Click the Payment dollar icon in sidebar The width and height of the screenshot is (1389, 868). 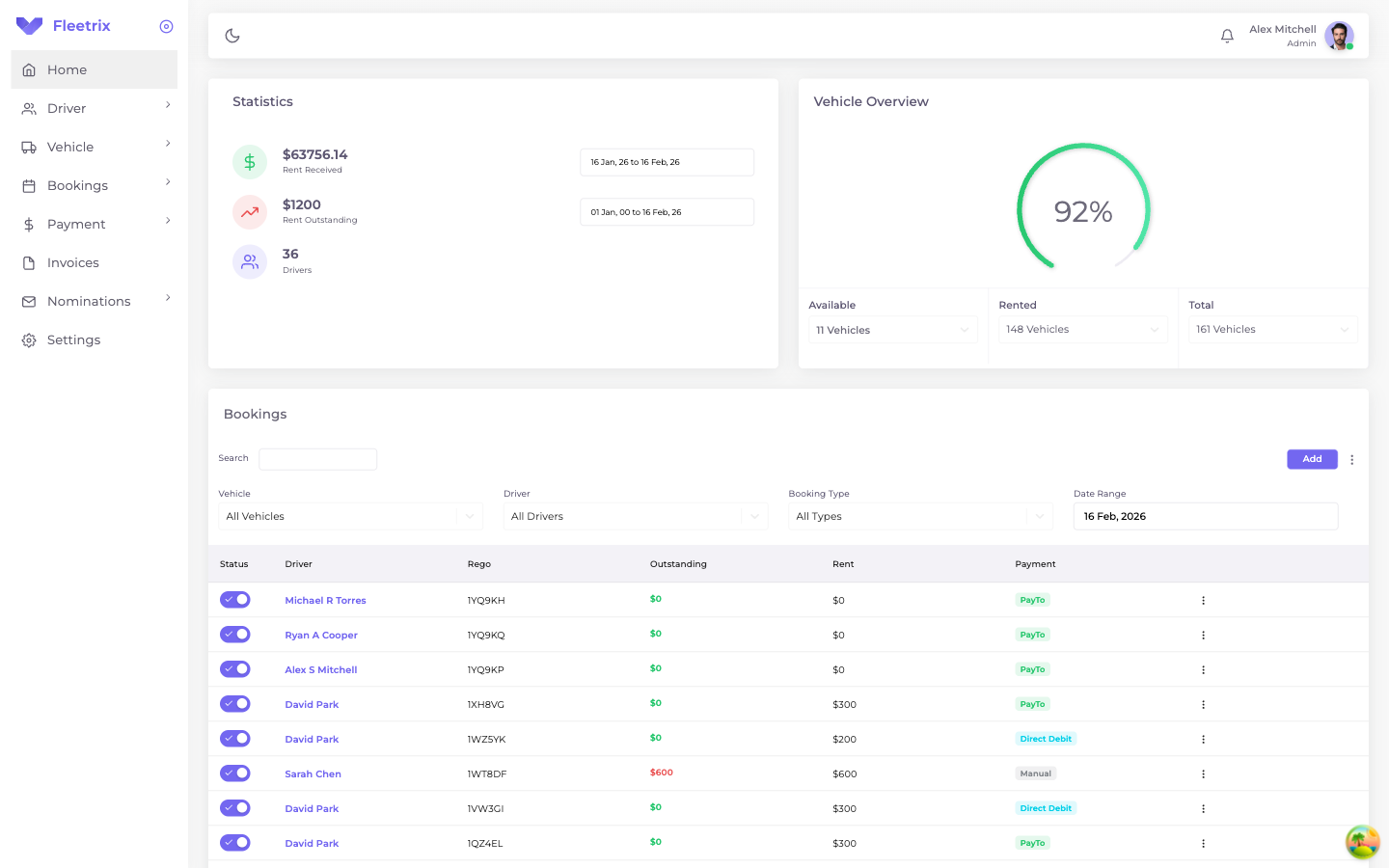tap(29, 224)
